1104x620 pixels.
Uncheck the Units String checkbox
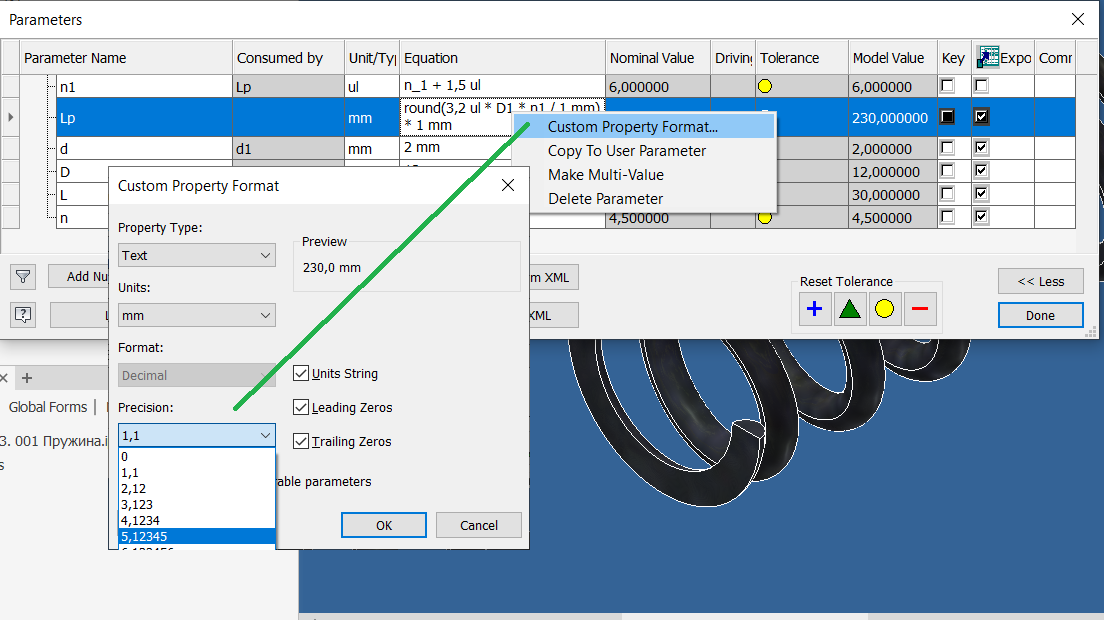(301, 373)
